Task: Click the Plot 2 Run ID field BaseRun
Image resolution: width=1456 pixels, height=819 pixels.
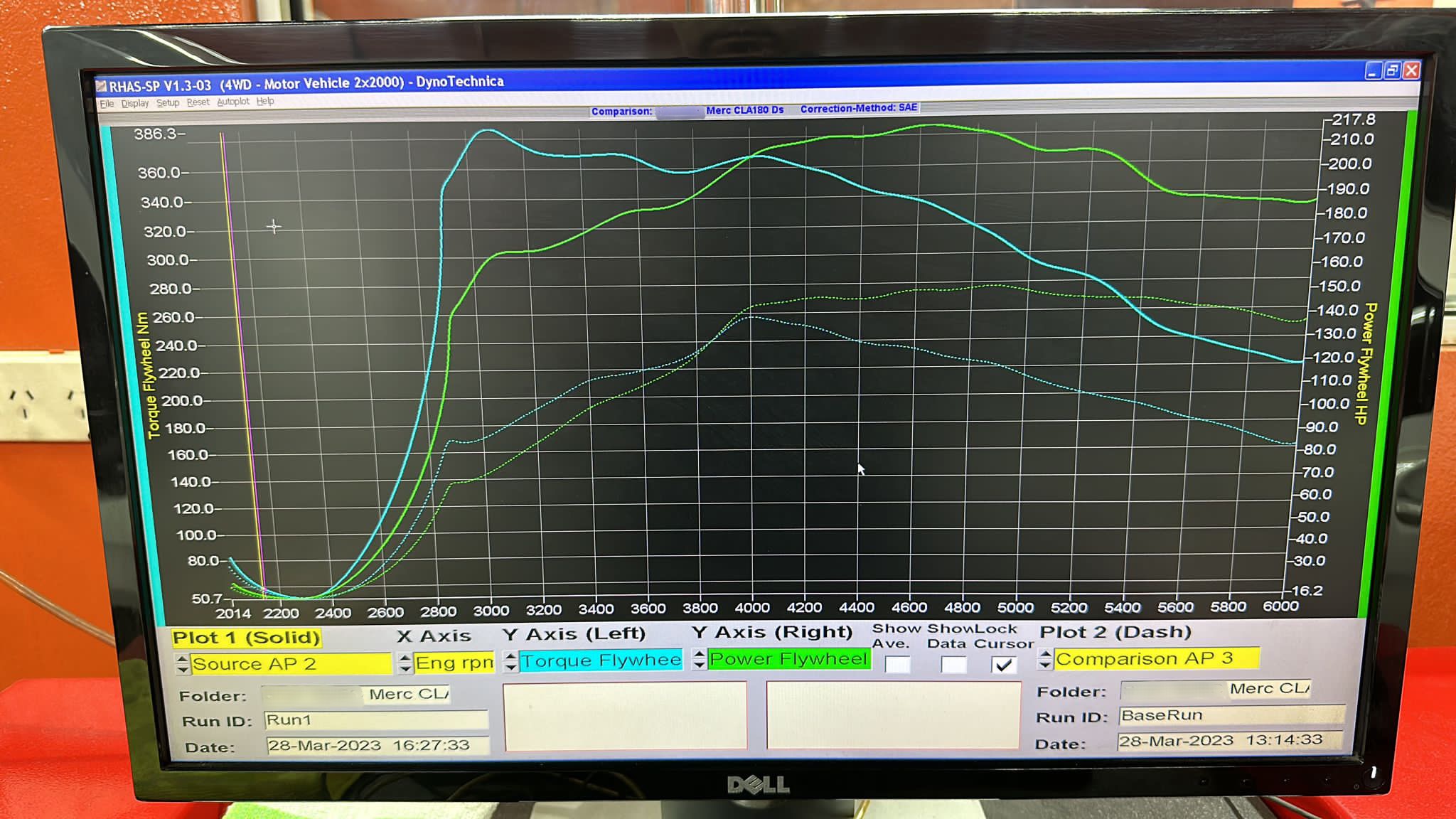Action: tap(1232, 715)
